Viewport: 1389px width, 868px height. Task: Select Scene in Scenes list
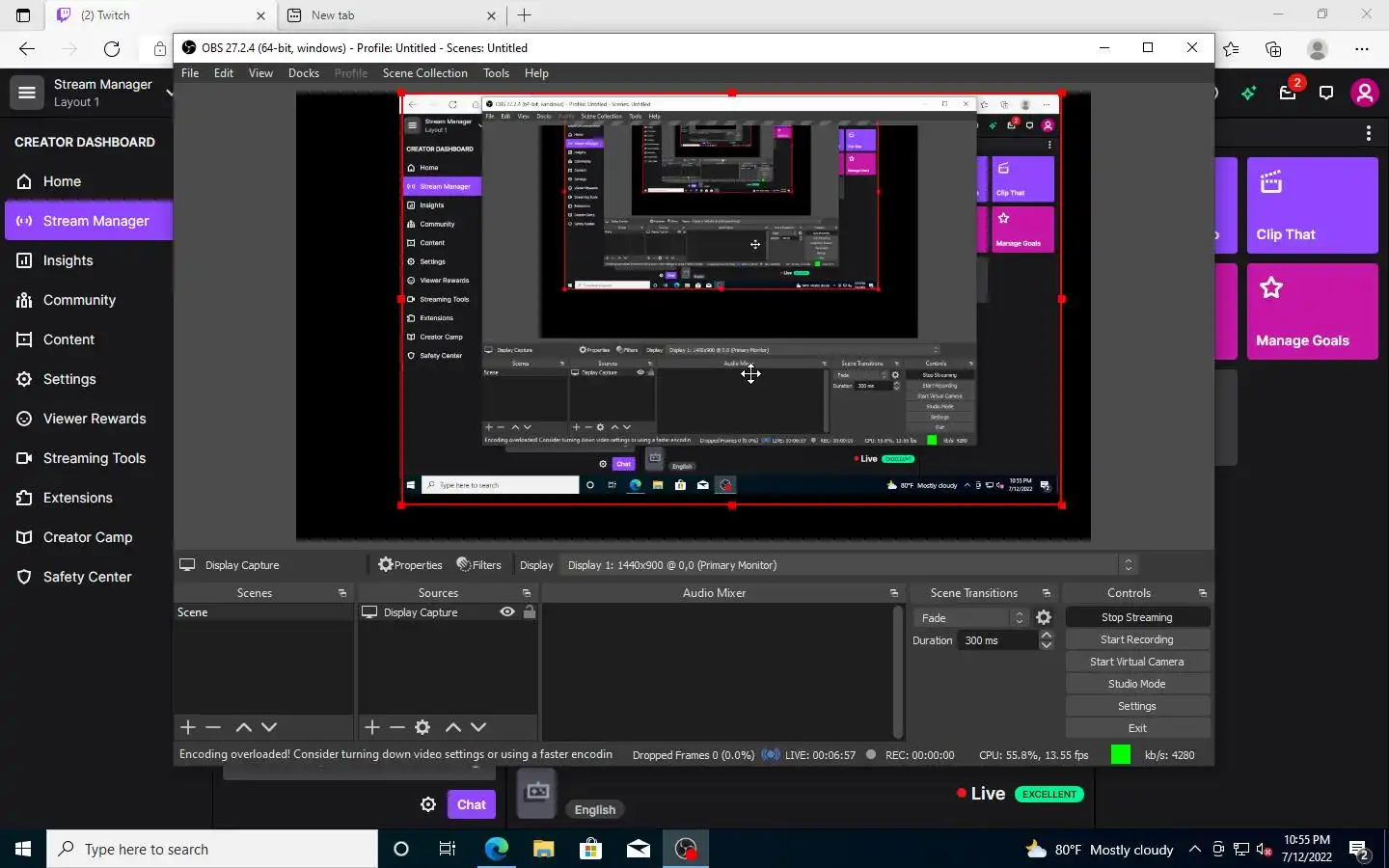[263, 612]
